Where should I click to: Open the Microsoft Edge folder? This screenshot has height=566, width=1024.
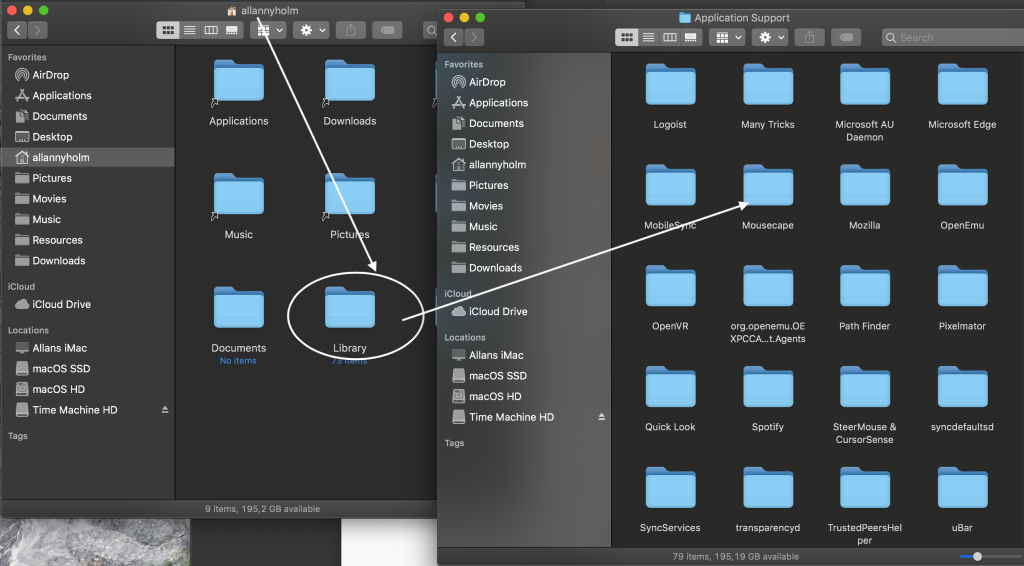point(963,84)
